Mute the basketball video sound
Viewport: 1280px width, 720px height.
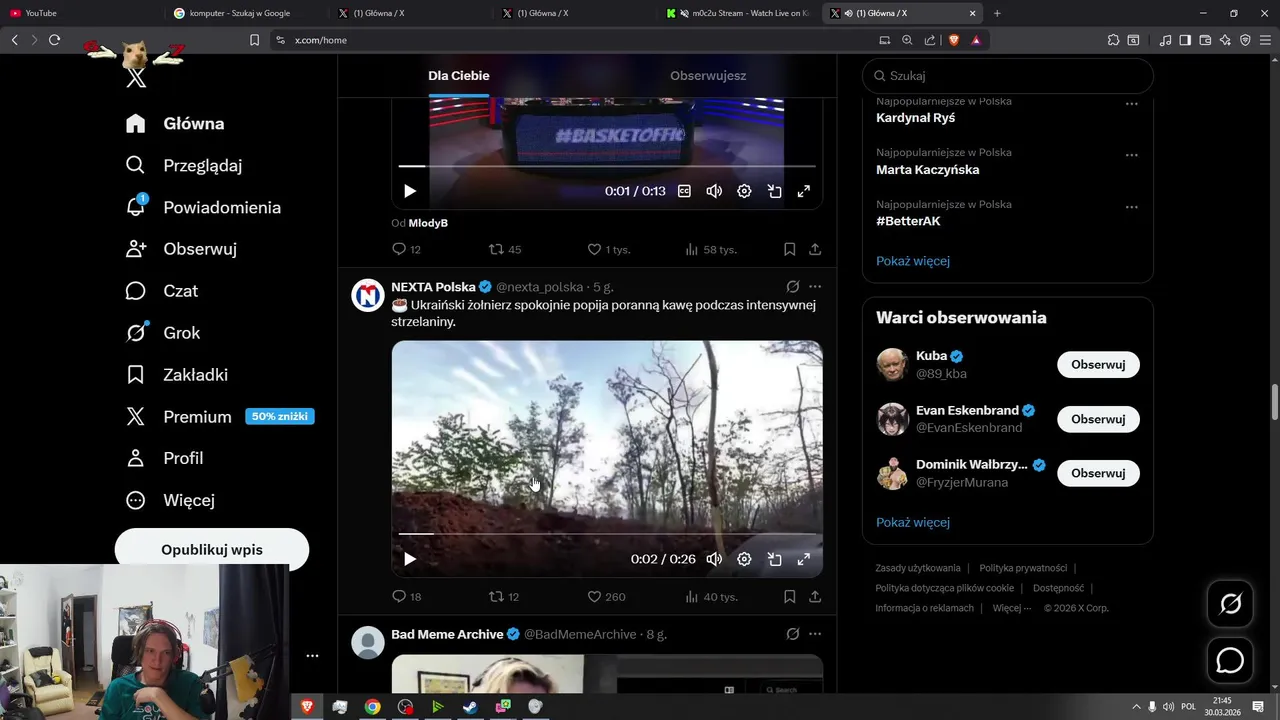[714, 191]
